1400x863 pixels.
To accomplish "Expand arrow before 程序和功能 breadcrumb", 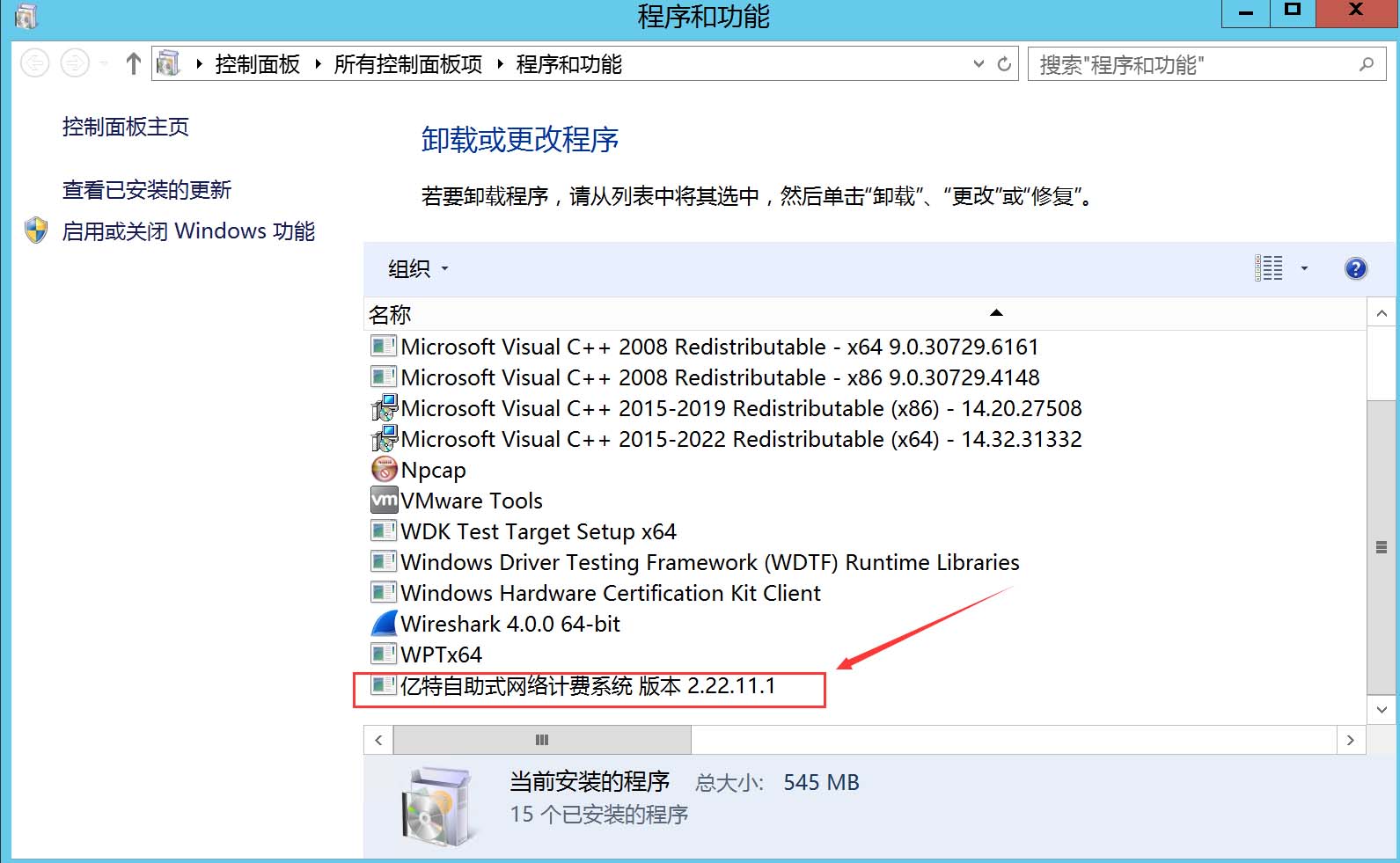I will 501,63.
